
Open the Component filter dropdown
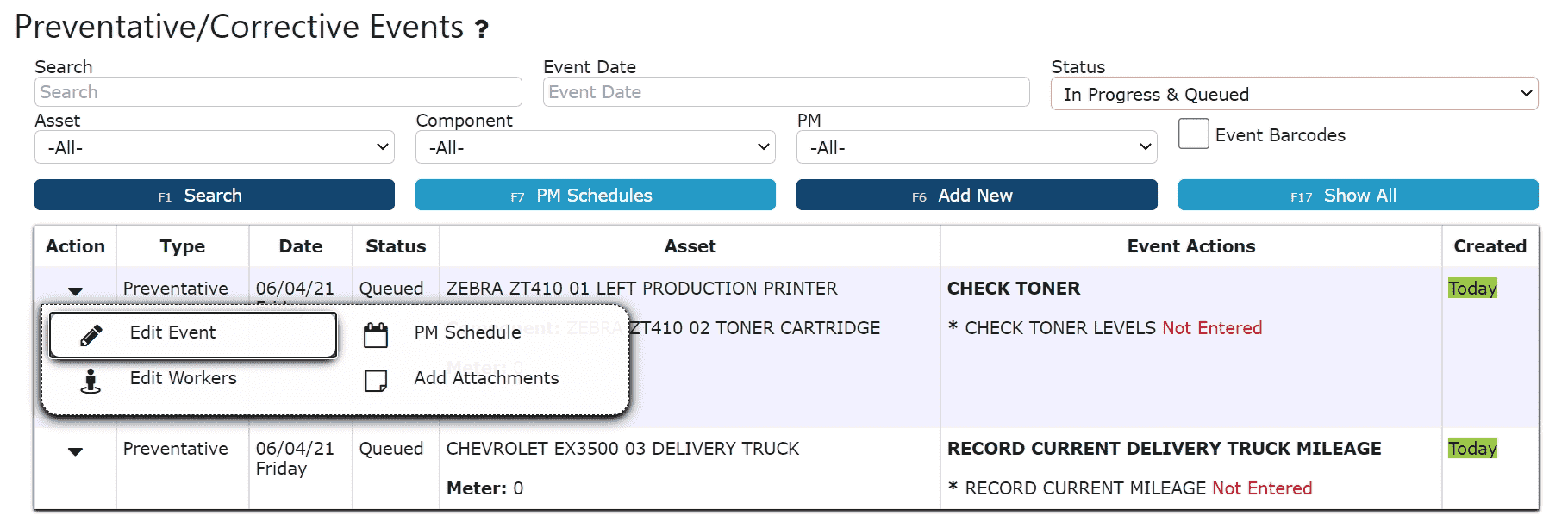click(x=596, y=147)
